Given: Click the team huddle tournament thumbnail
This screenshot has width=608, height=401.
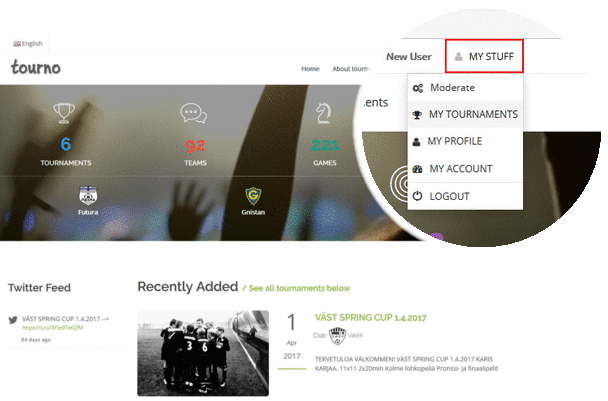Looking at the screenshot, I should (205, 355).
